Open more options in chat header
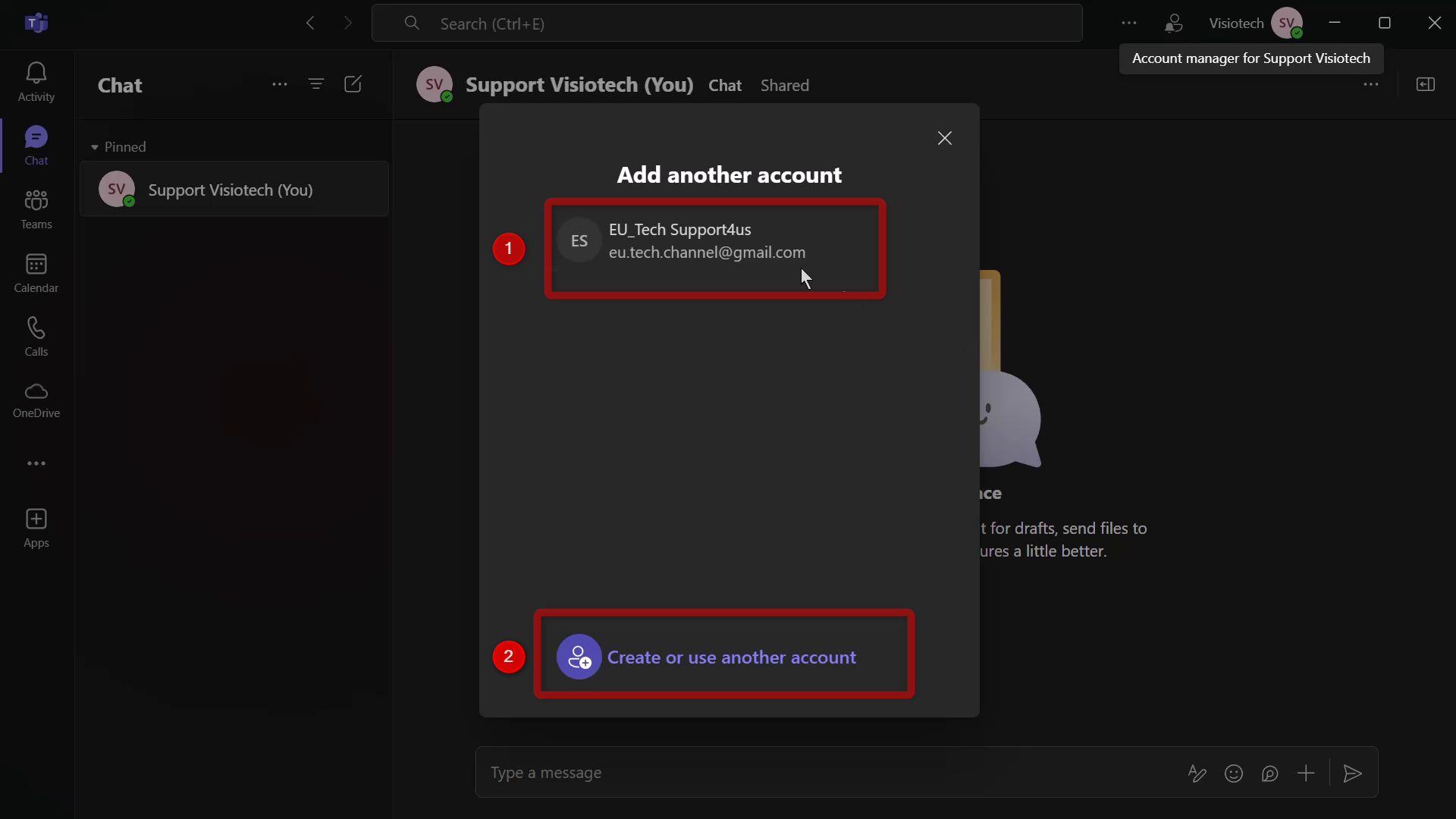This screenshot has height=819, width=1456. pyautogui.click(x=1371, y=84)
